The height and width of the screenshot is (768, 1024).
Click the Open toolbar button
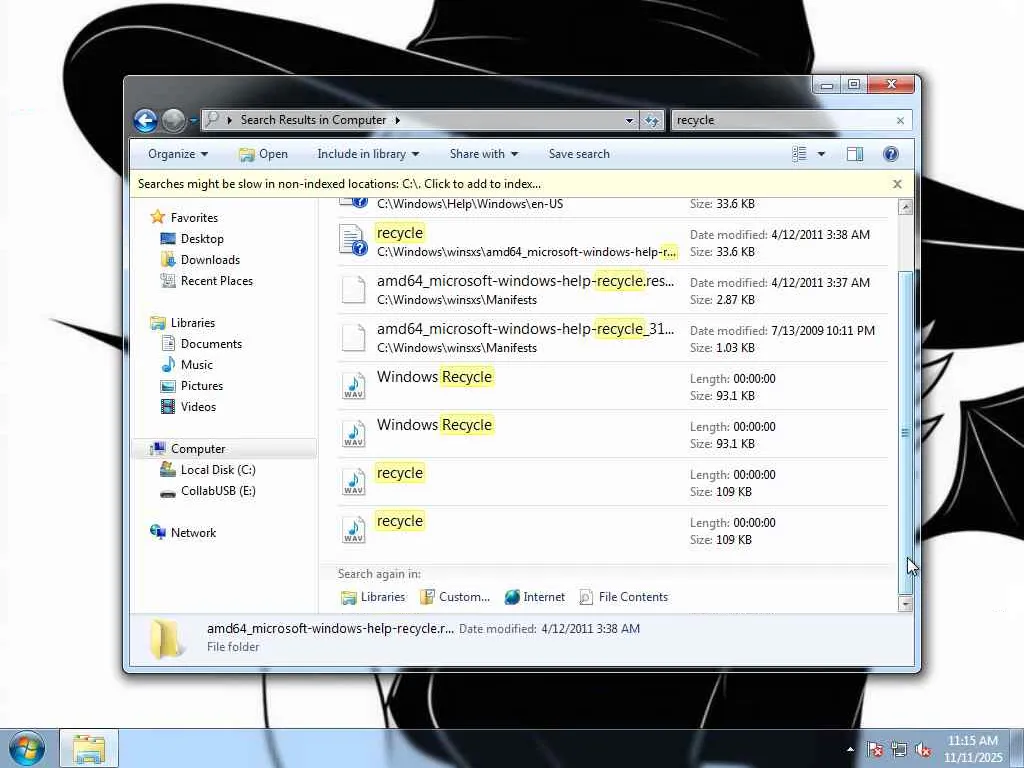(263, 154)
